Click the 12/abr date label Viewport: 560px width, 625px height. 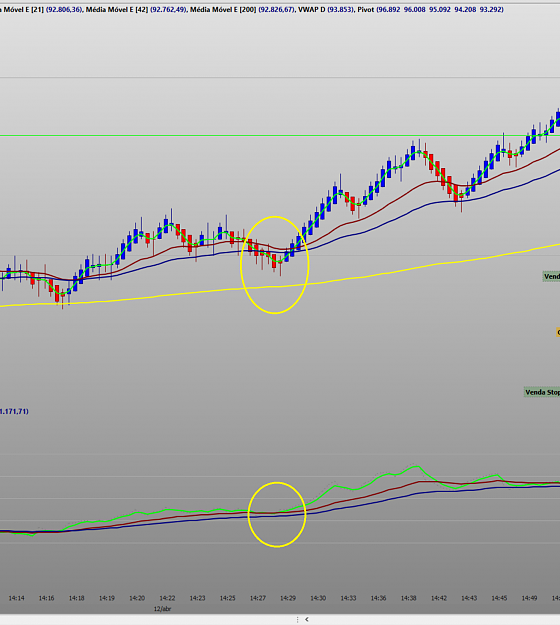pyautogui.click(x=162, y=609)
